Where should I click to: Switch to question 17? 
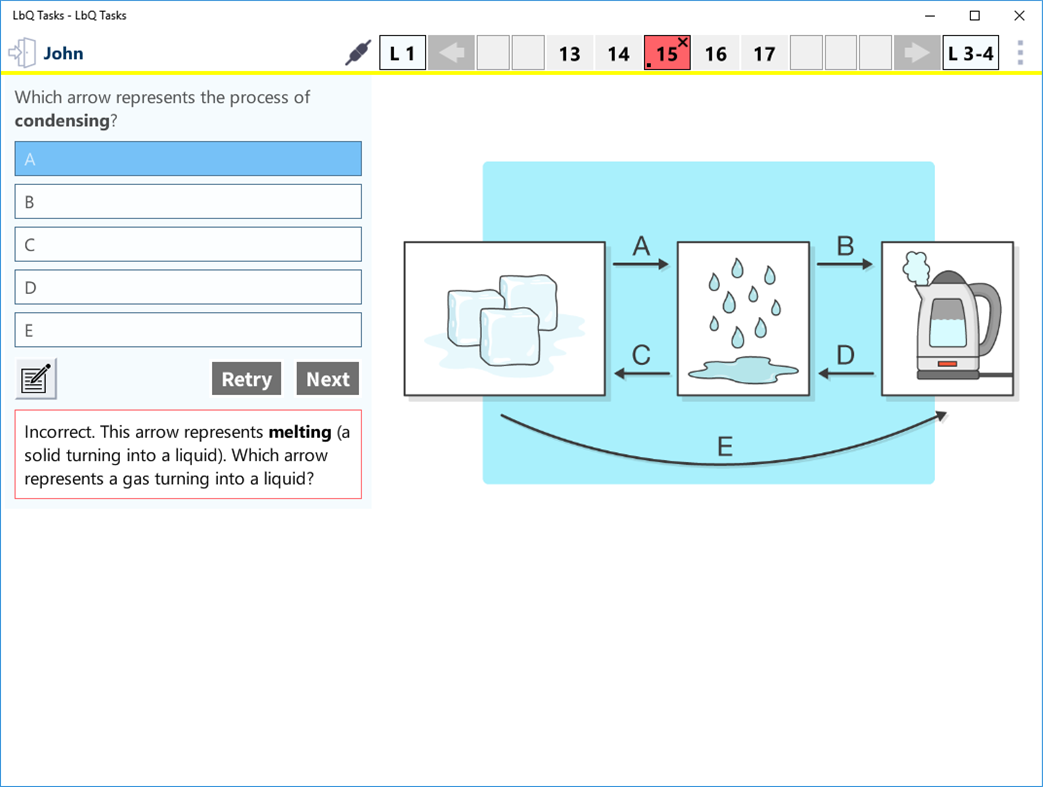pos(764,52)
